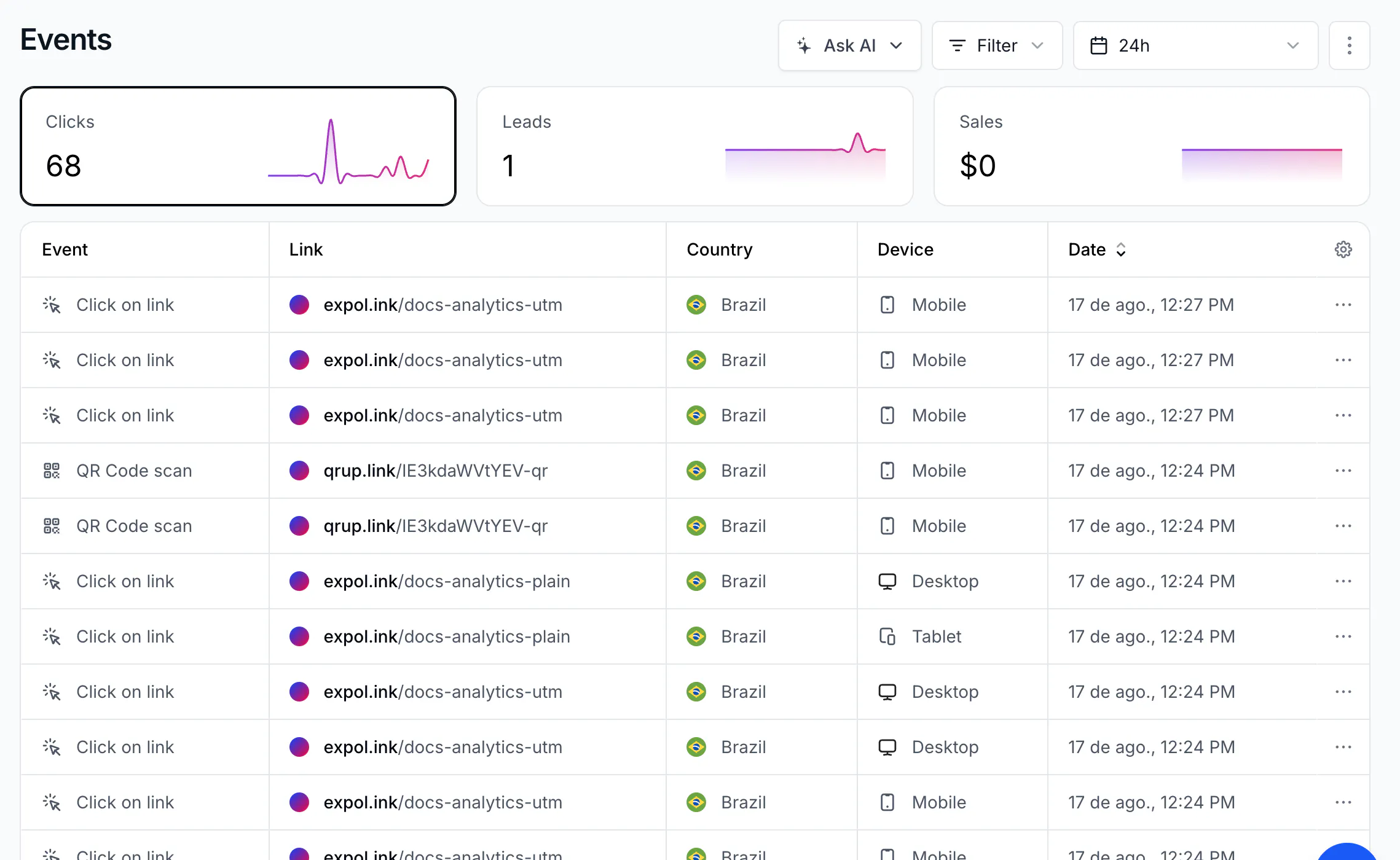Click the Tablet device icon
This screenshot has height=860, width=1400.
click(x=887, y=636)
